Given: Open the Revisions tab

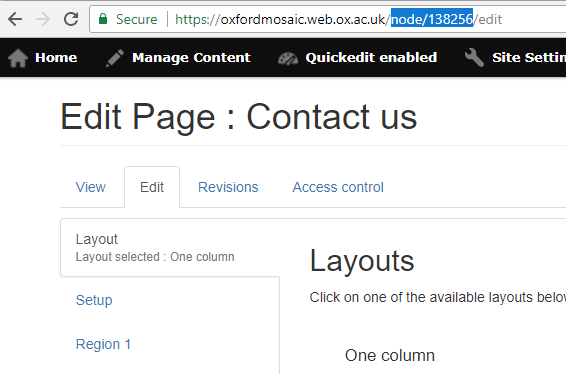Looking at the screenshot, I should pyautogui.click(x=228, y=187).
